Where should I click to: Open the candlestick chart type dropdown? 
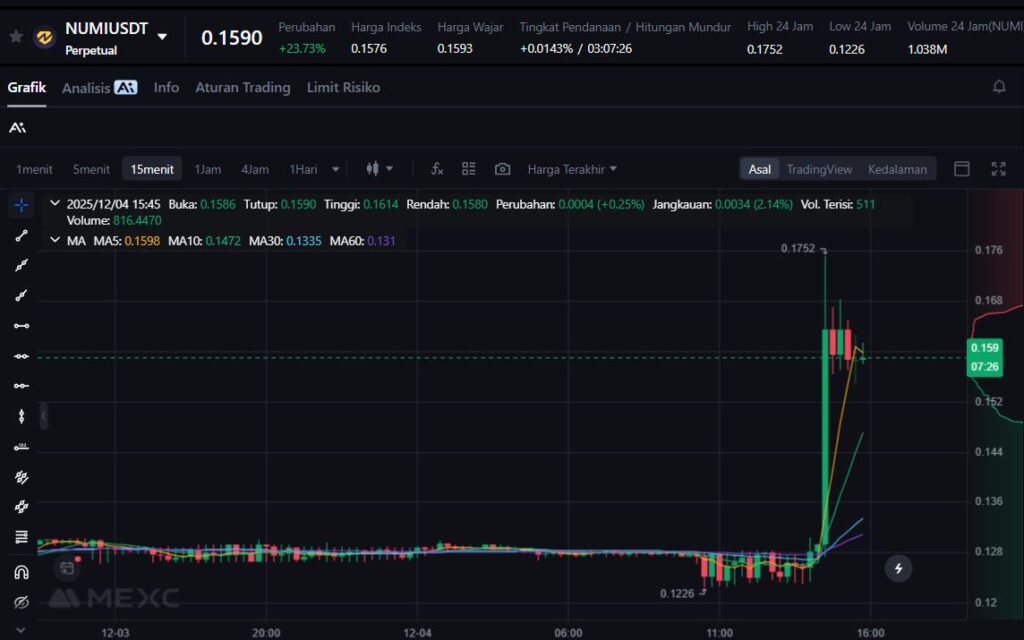(379, 169)
